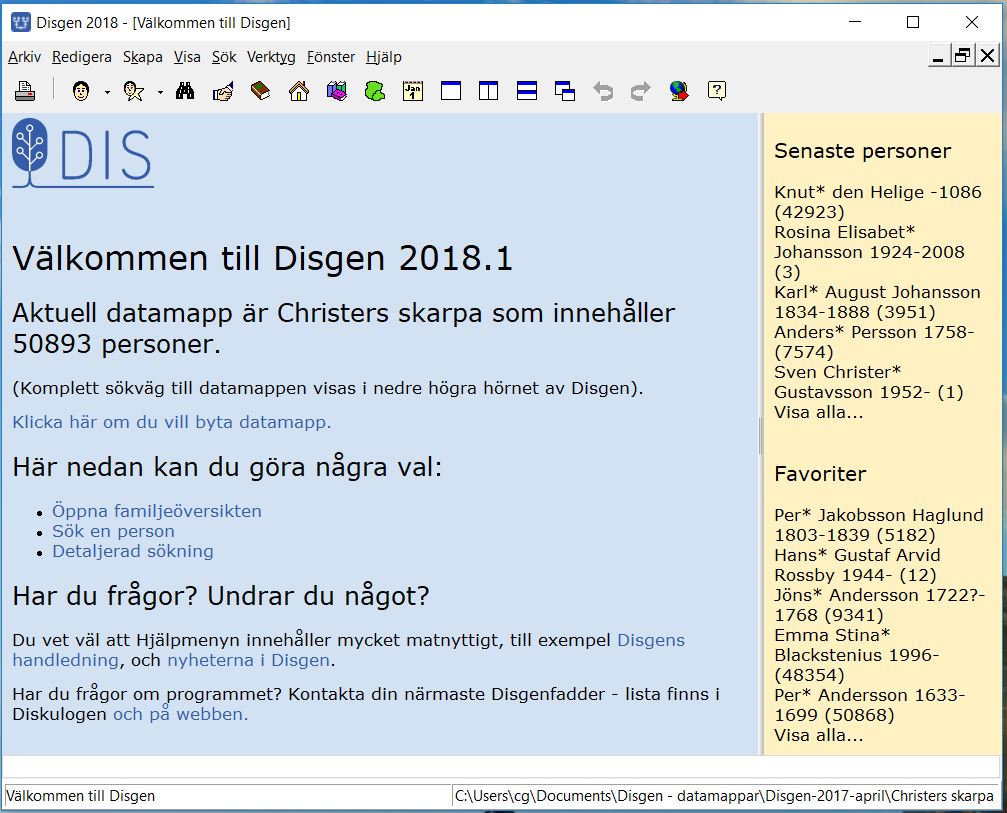Select favorite Per Jakobsson Haglund

pyautogui.click(x=879, y=525)
